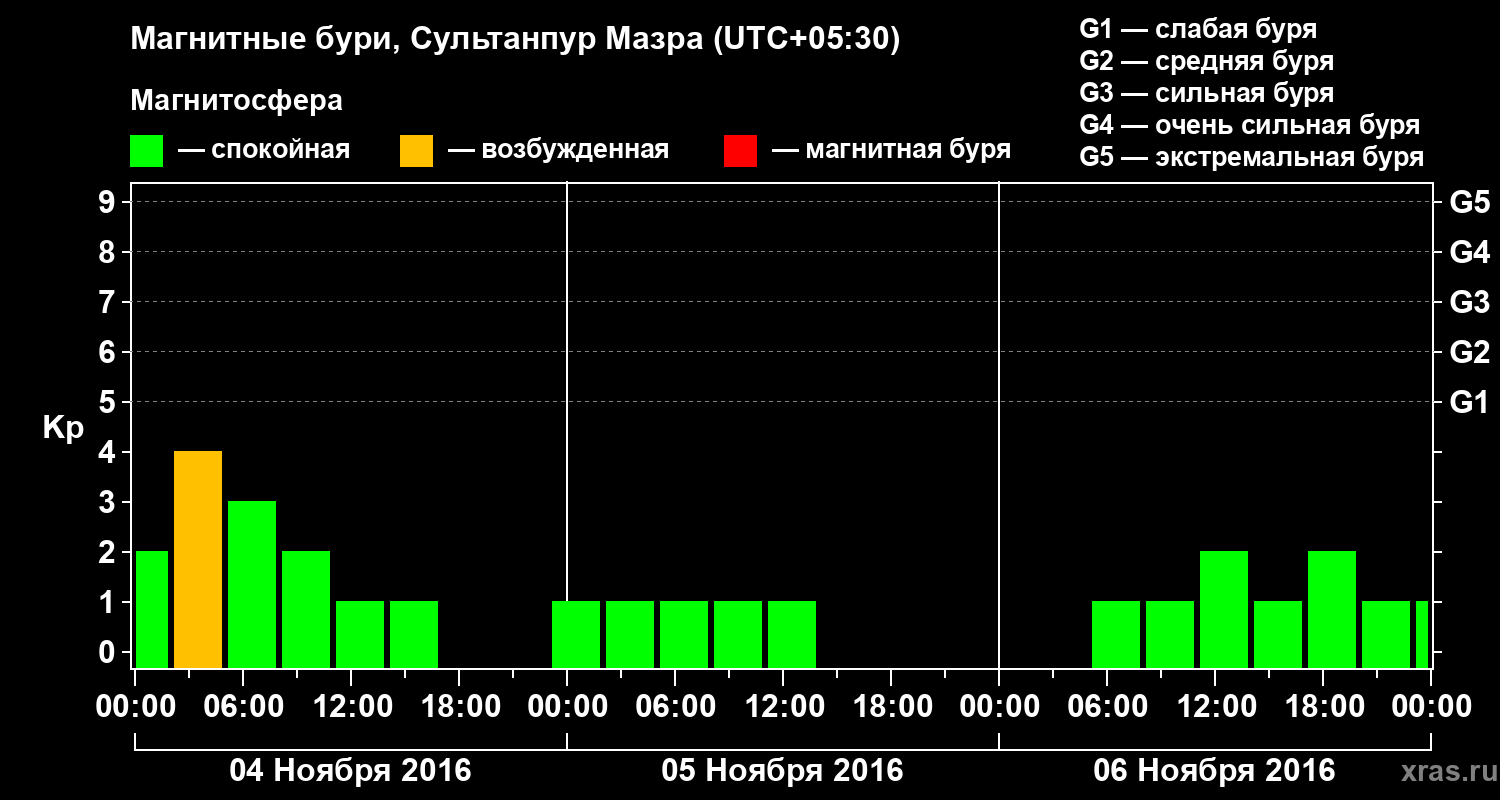Click the '— возбужденная' legend label

coord(558,151)
